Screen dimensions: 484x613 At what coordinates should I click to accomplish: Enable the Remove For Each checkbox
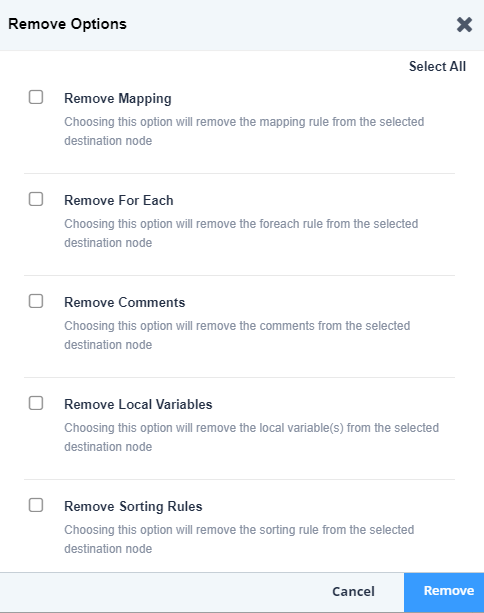point(36,199)
